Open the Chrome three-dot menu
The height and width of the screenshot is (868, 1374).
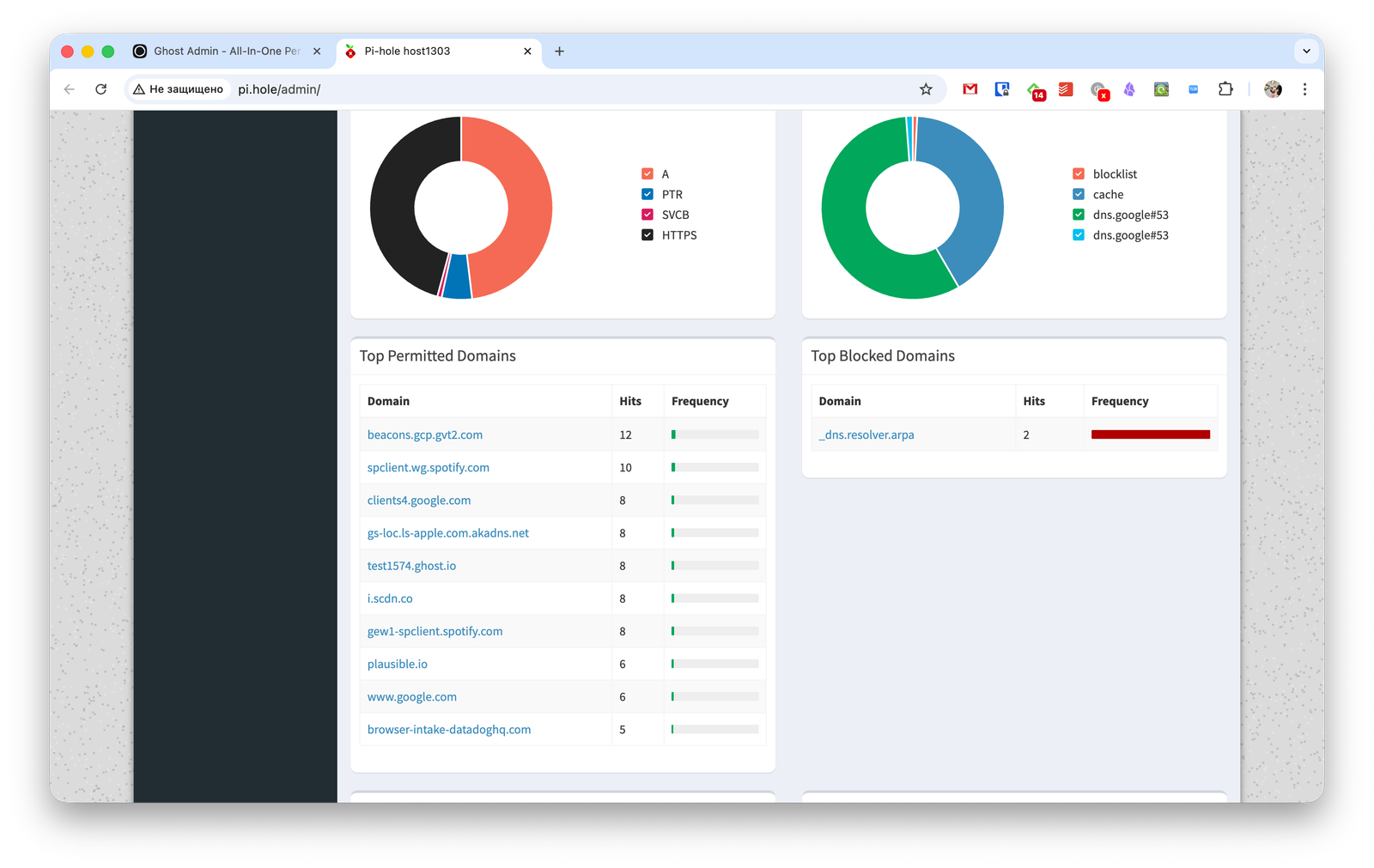(x=1304, y=89)
